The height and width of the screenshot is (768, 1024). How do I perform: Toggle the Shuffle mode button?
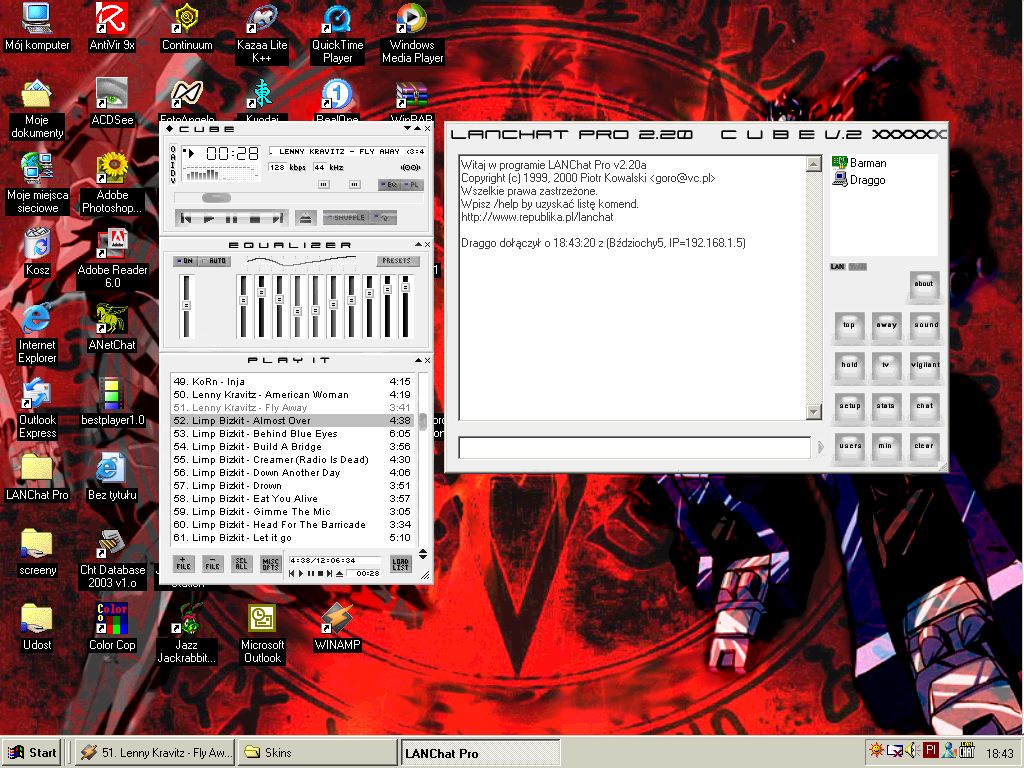click(x=348, y=217)
